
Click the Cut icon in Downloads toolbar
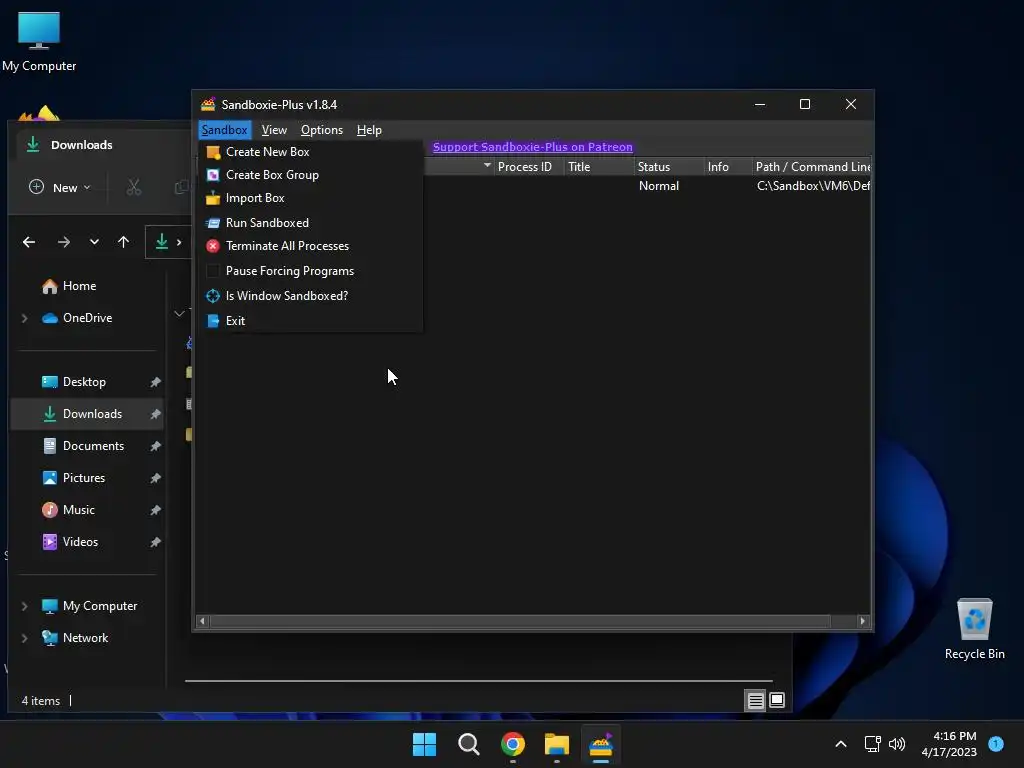pyautogui.click(x=134, y=187)
